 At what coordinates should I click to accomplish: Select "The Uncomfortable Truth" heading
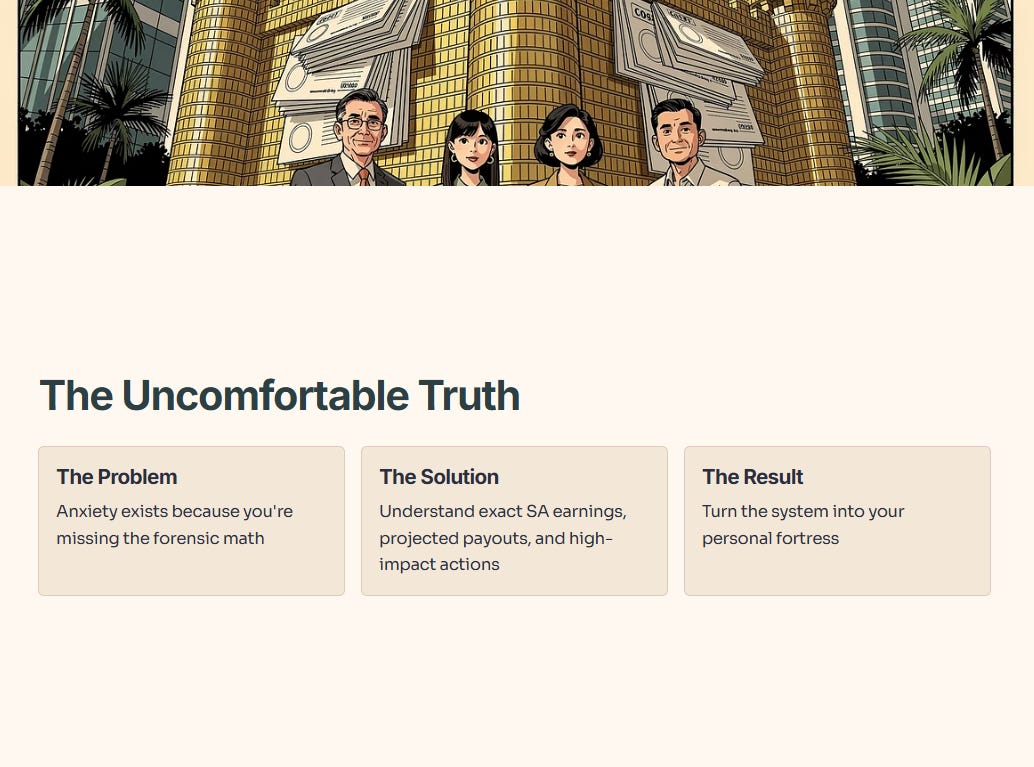click(280, 395)
